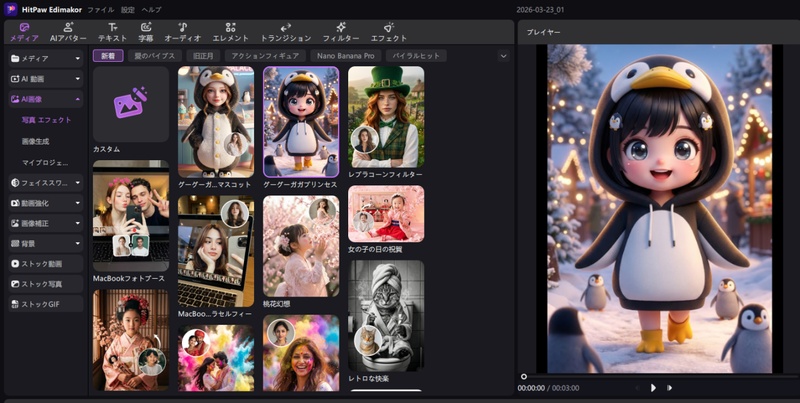Open the カスタム custom effect tile
This screenshot has width=800, height=403.
click(x=131, y=104)
